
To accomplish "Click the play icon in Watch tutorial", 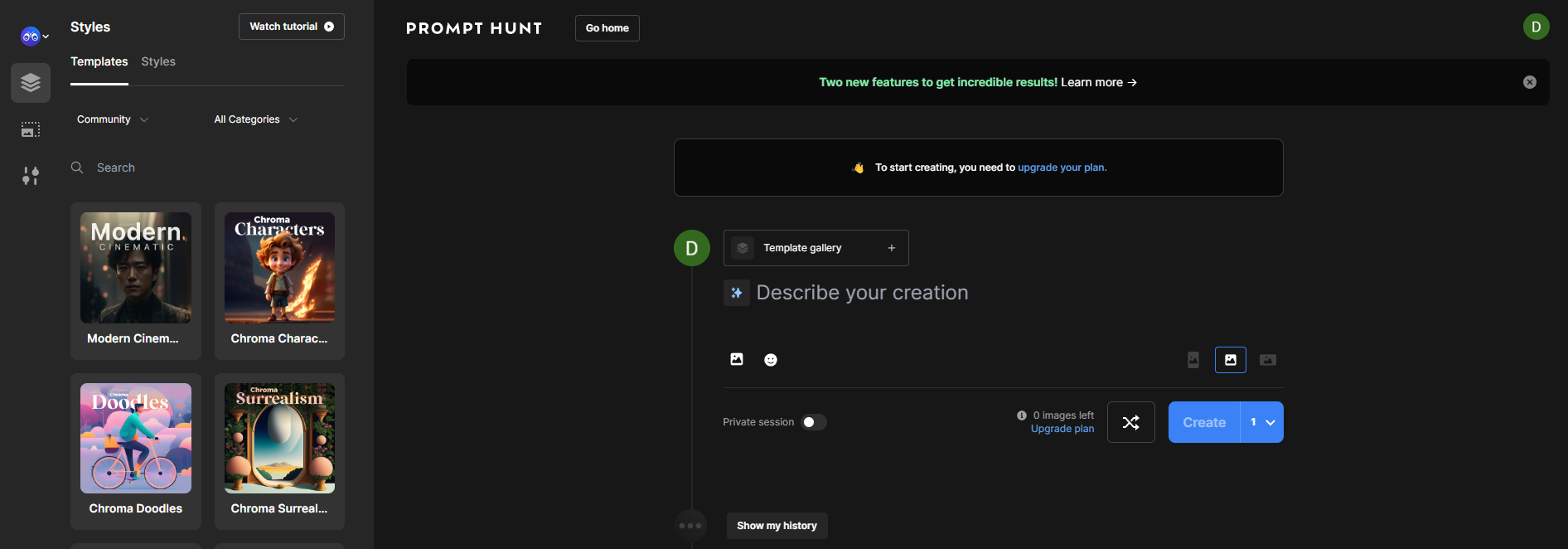I will click(x=329, y=27).
